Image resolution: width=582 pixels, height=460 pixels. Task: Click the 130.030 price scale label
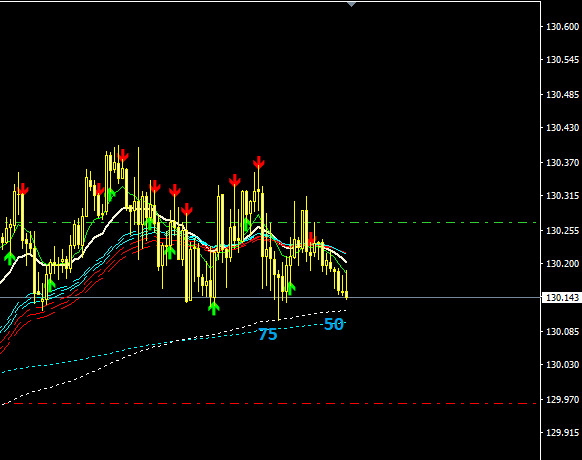(x=562, y=365)
